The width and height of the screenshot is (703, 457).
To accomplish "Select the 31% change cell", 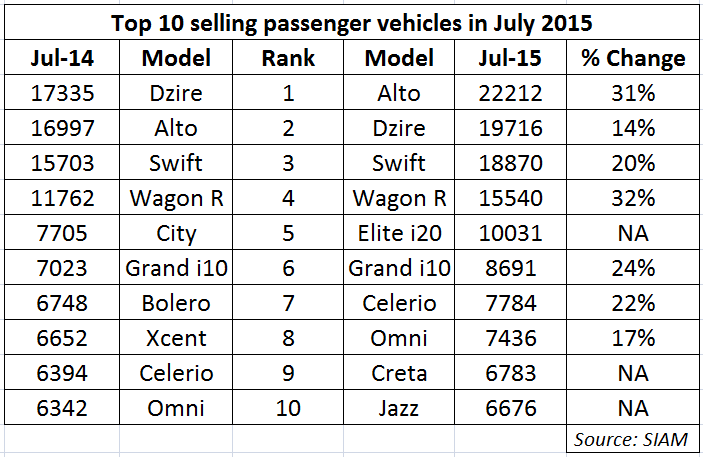I will point(633,93).
